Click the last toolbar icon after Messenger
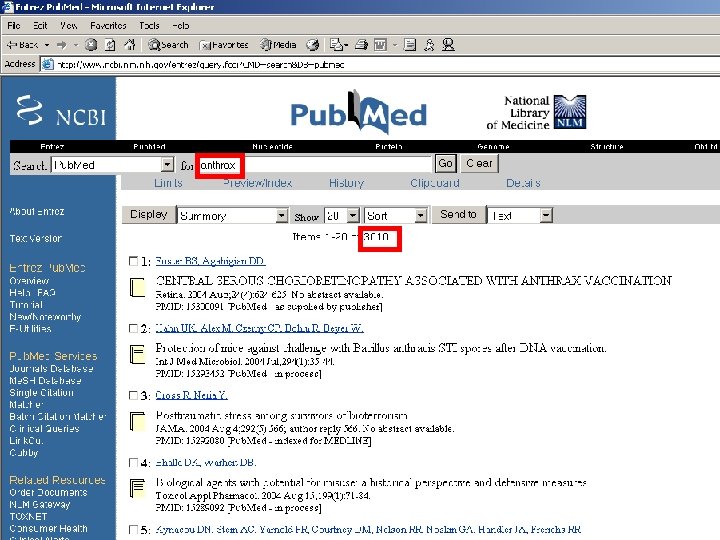The height and width of the screenshot is (540, 720). (448, 45)
